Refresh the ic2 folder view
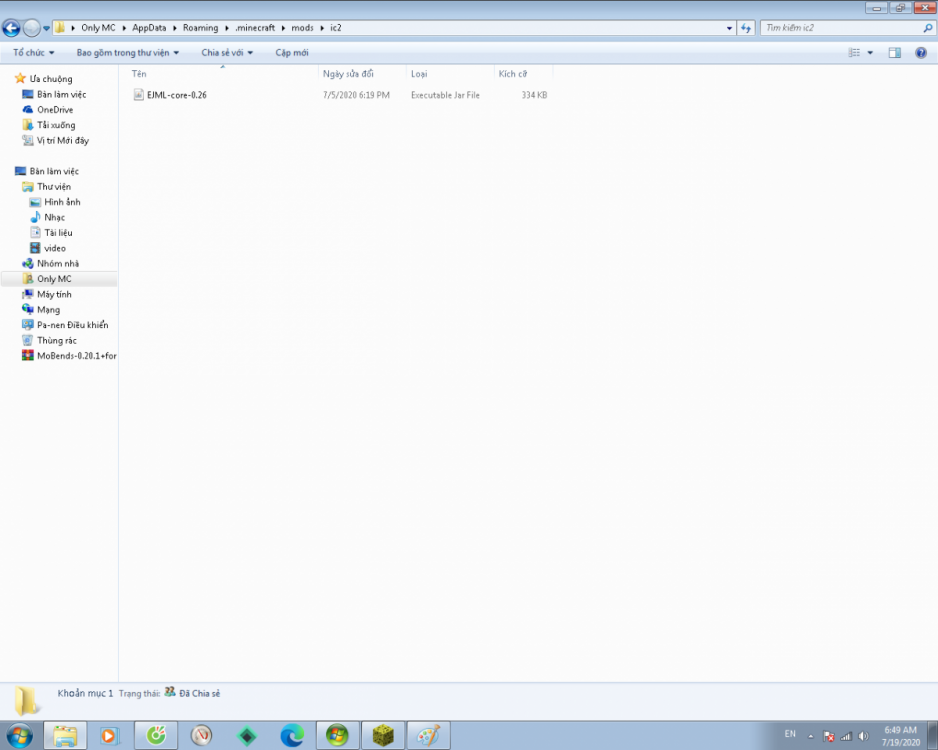The width and height of the screenshot is (938, 750). pos(745,28)
